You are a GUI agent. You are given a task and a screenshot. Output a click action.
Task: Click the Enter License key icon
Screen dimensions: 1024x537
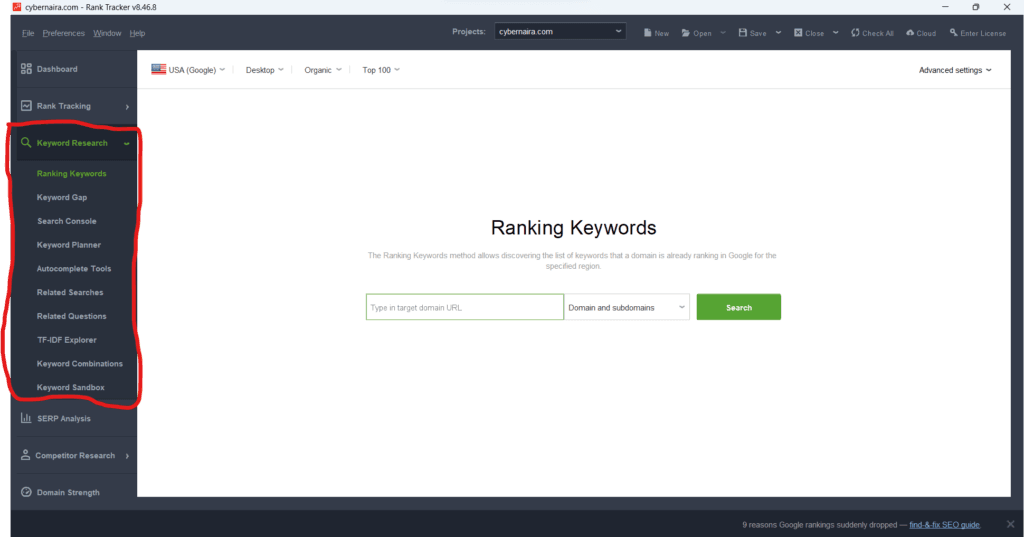point(953,33)
